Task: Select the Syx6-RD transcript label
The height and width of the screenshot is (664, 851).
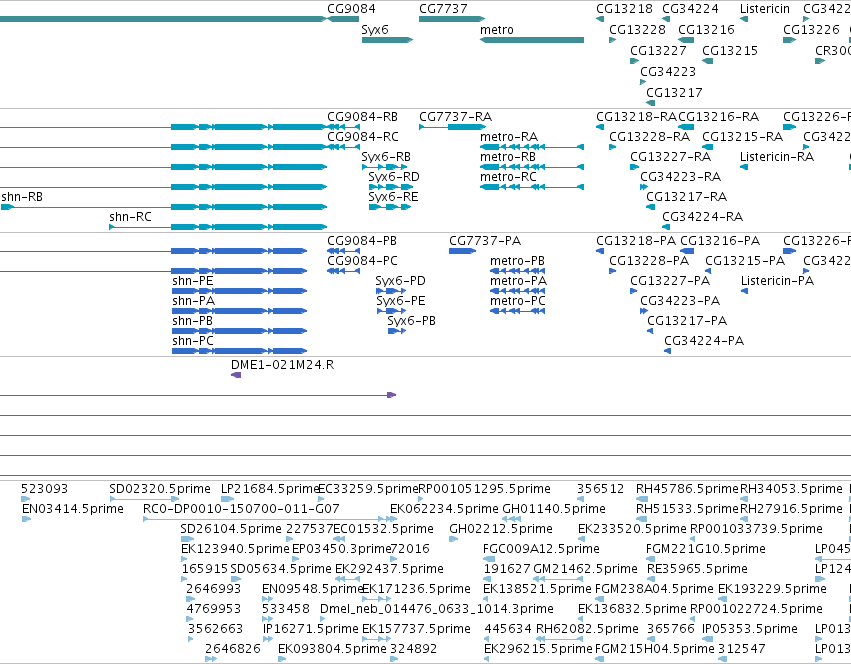Action: tap(394, 177)
